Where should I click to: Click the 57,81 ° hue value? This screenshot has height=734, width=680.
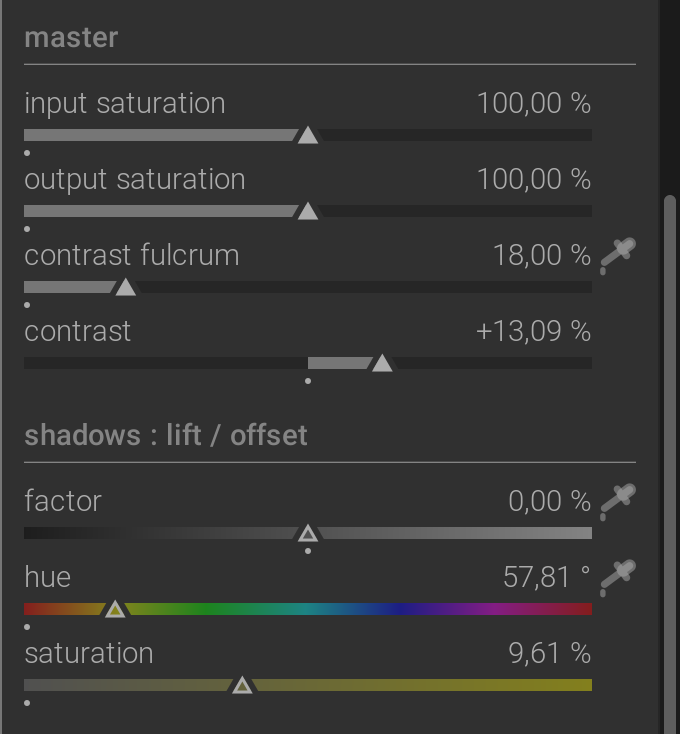click(546, 577)
